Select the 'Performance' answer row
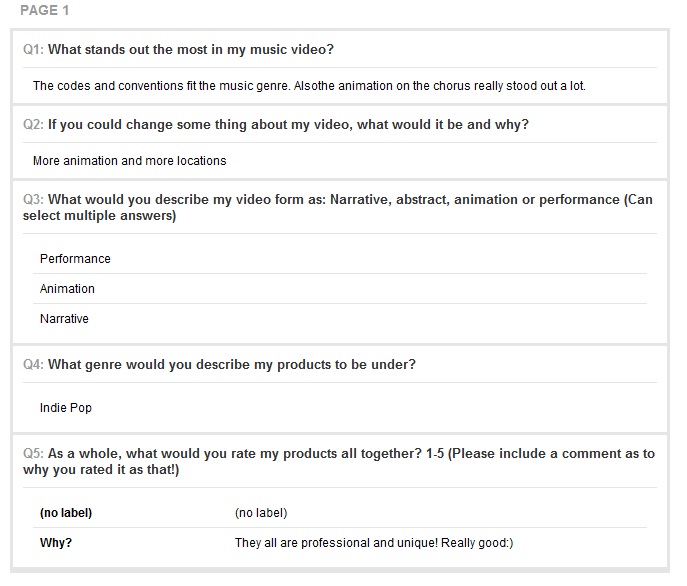 (340, 259)
